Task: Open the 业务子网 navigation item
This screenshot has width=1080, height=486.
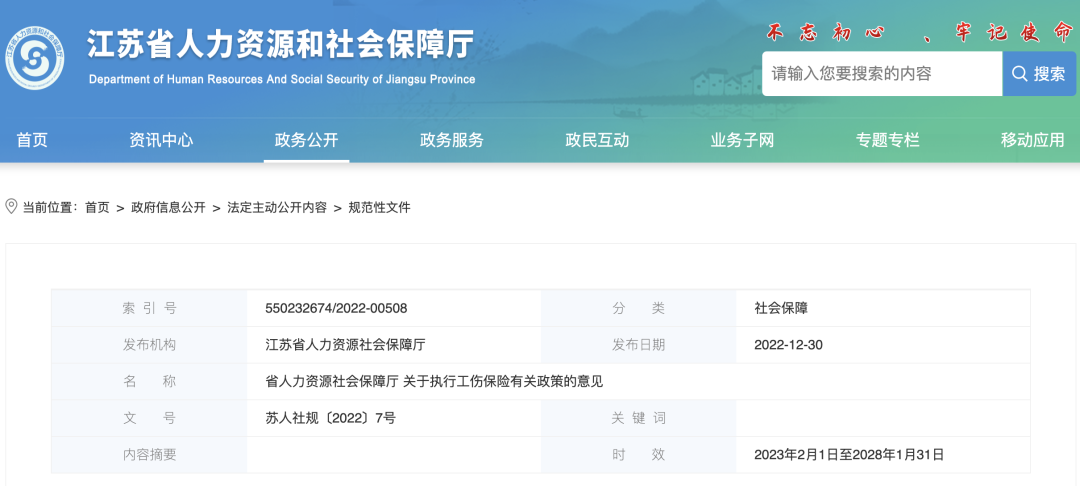Action: (742, 140)
